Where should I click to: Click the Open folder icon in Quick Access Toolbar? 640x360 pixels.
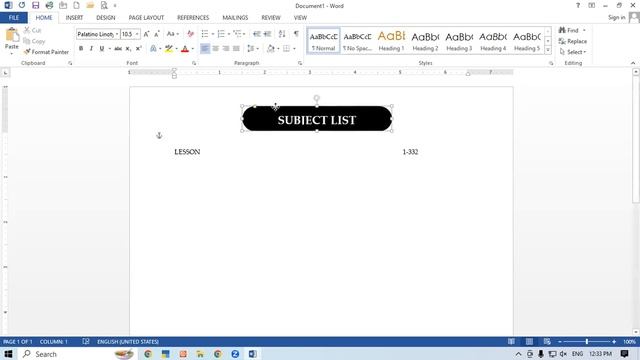(90, 6)
